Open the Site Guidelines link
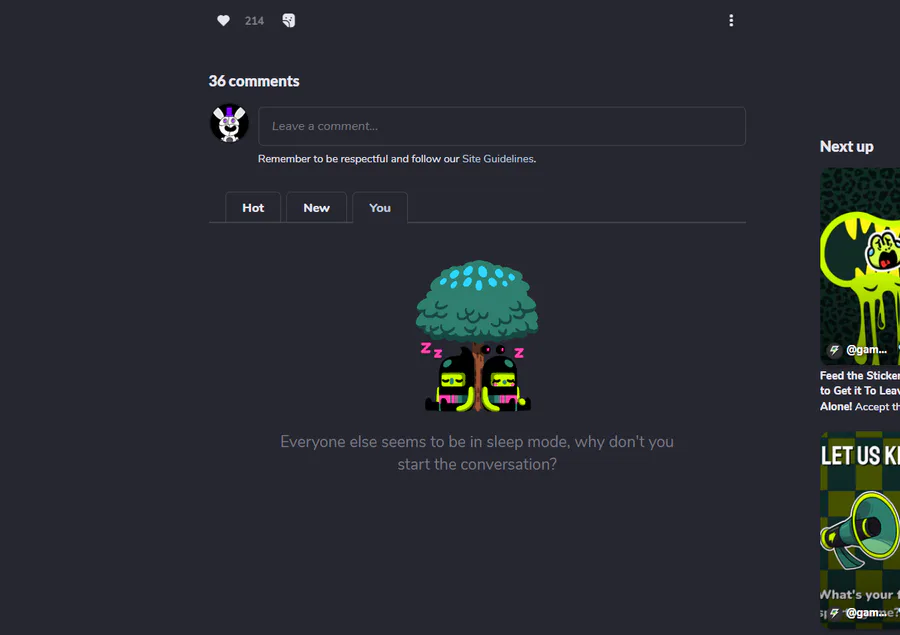This screenshot has height=635, width=900. 498,158
